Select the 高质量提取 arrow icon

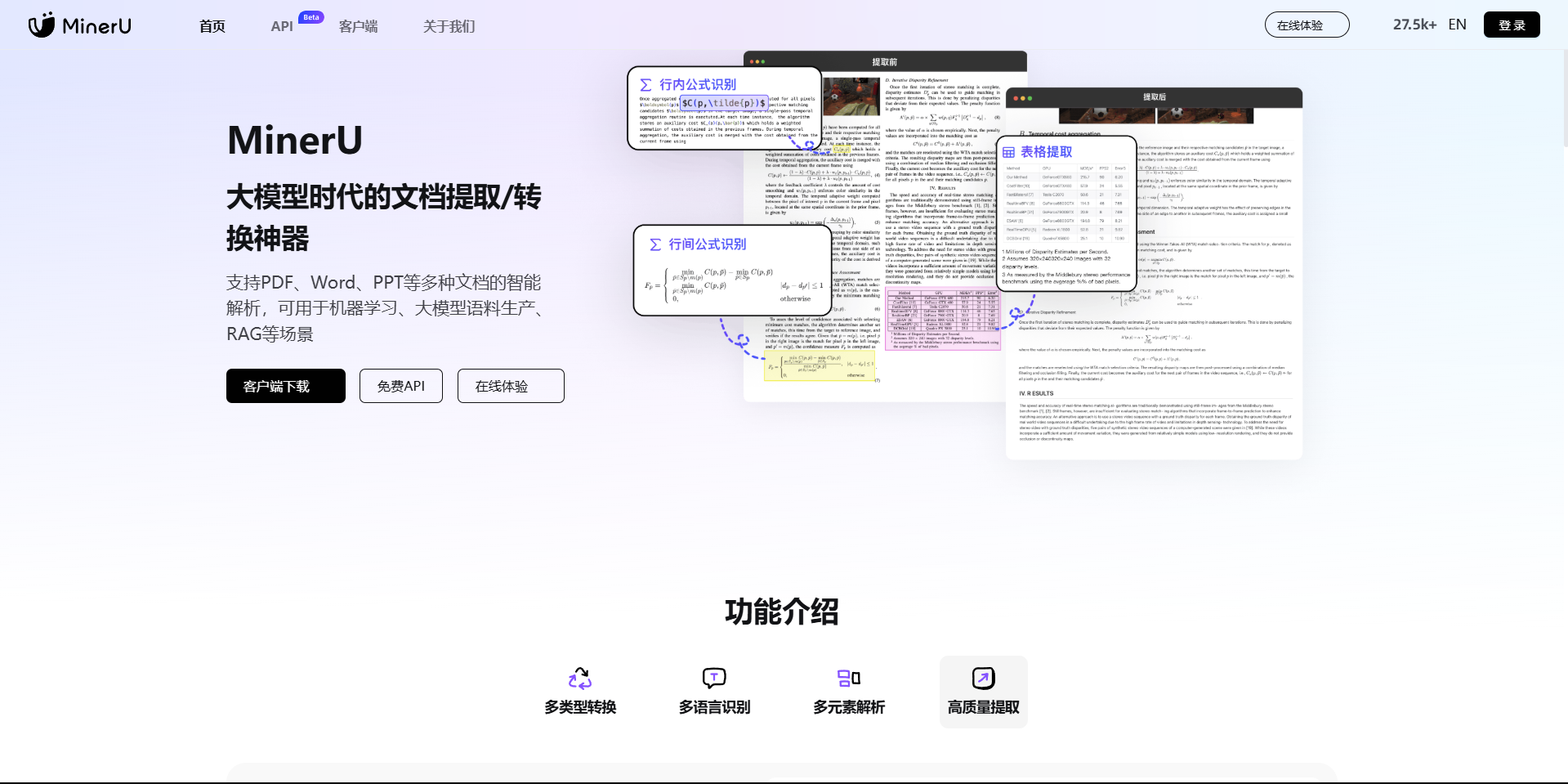[x=983, y=678]
